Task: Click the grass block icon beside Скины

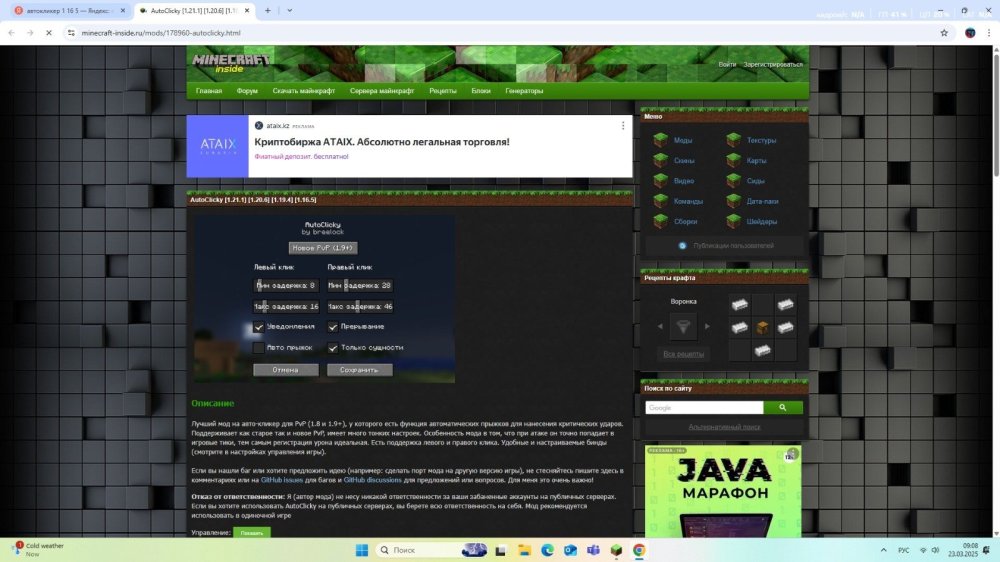Action: pyautogui.click(x=660, y=160)
